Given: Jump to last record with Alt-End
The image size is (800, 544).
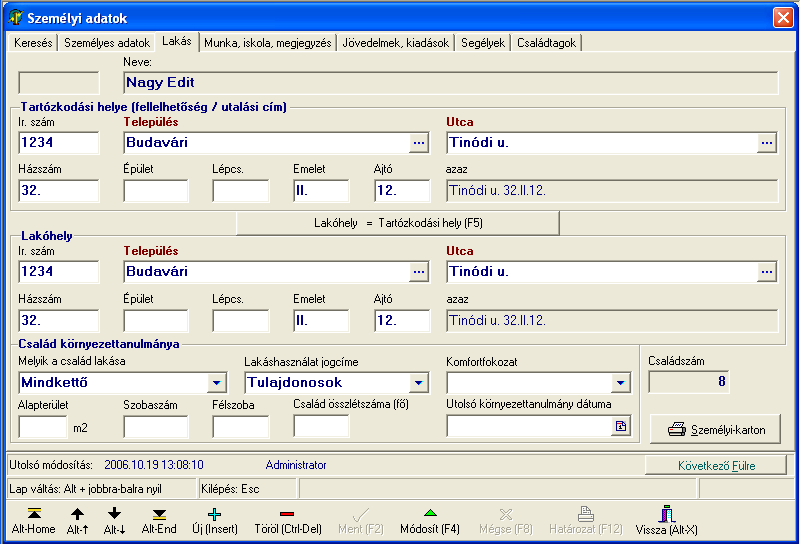Looking at the screenshot, I should 159,521.
